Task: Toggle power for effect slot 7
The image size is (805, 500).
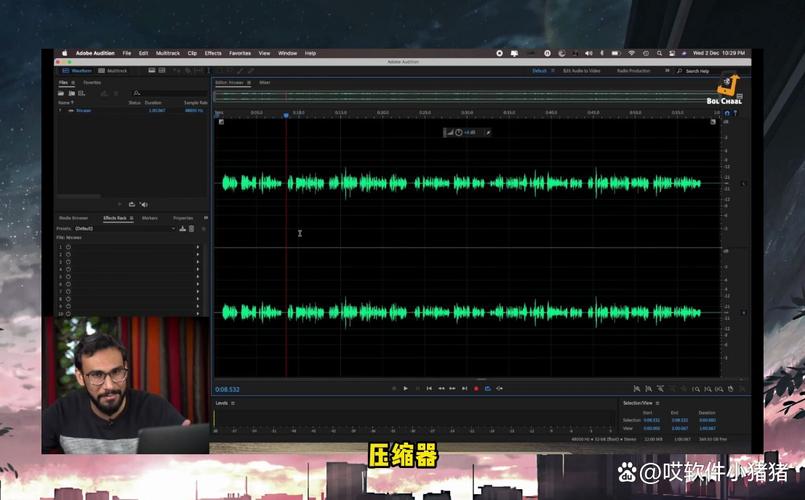Action: click(x=68, y=291)
